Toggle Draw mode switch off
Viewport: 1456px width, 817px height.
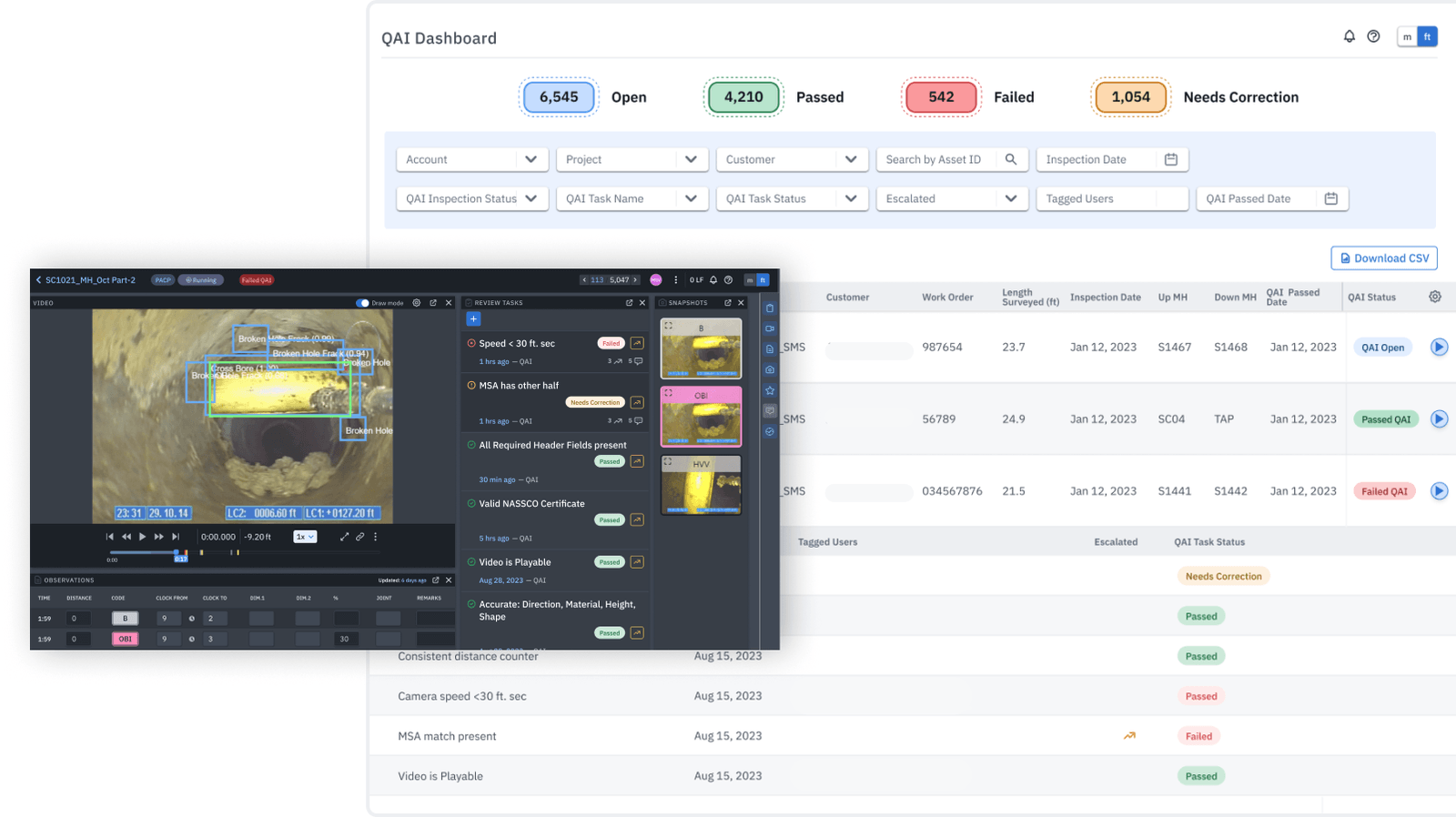(362, 303)
